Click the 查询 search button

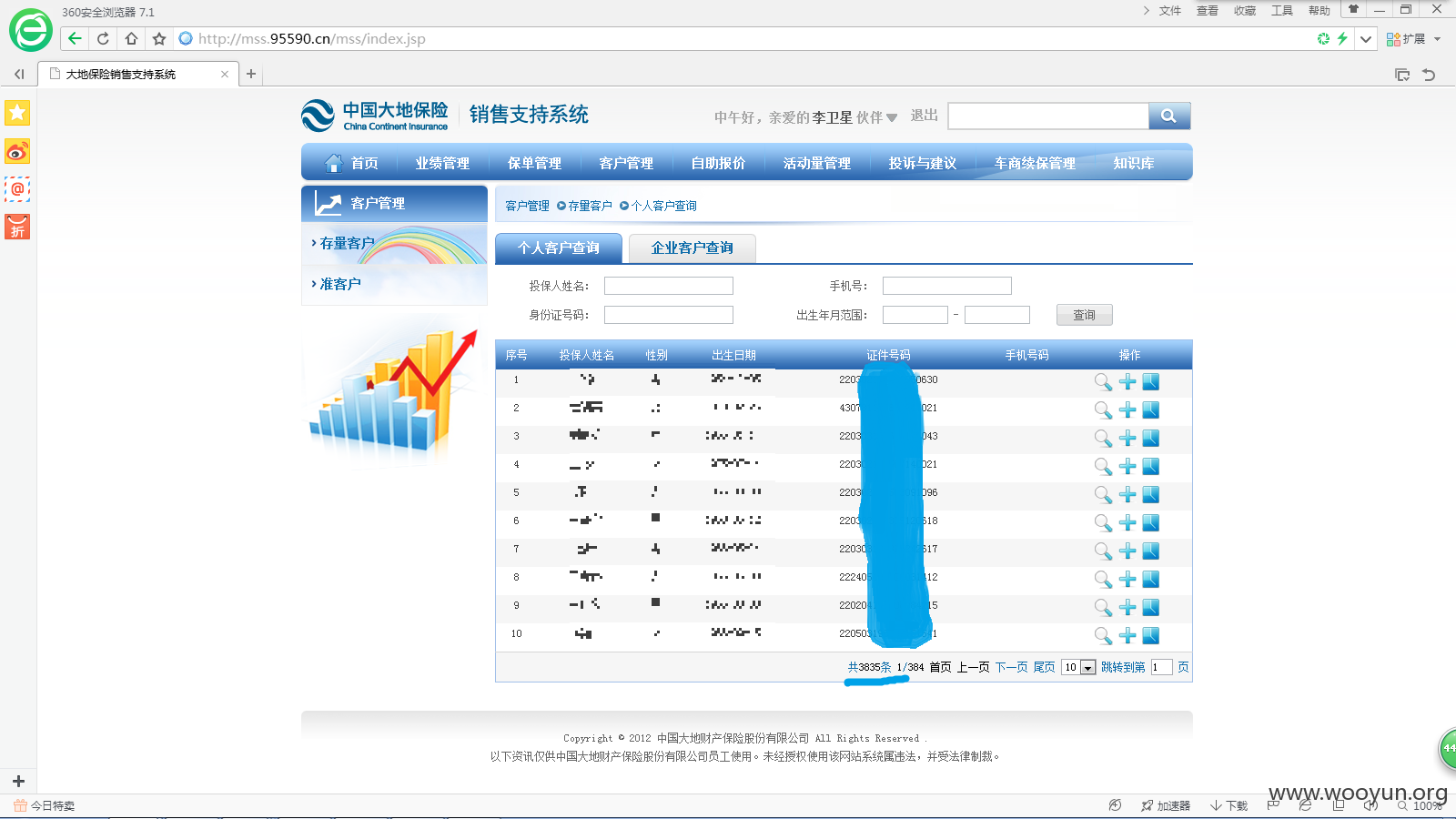click(x=1084, y=315)
